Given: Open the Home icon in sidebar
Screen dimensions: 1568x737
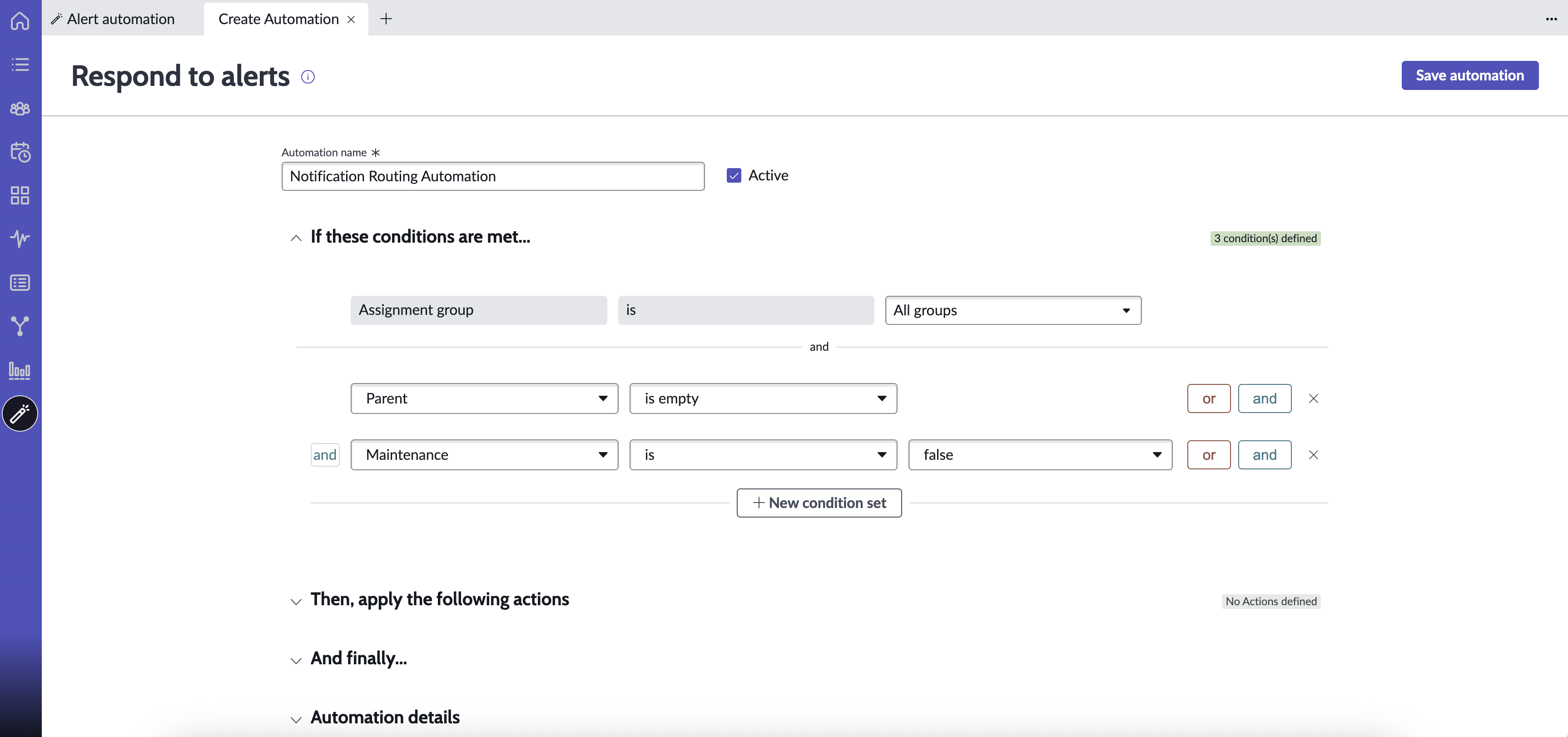Looking at the screenshot, I should pos(20,21).
